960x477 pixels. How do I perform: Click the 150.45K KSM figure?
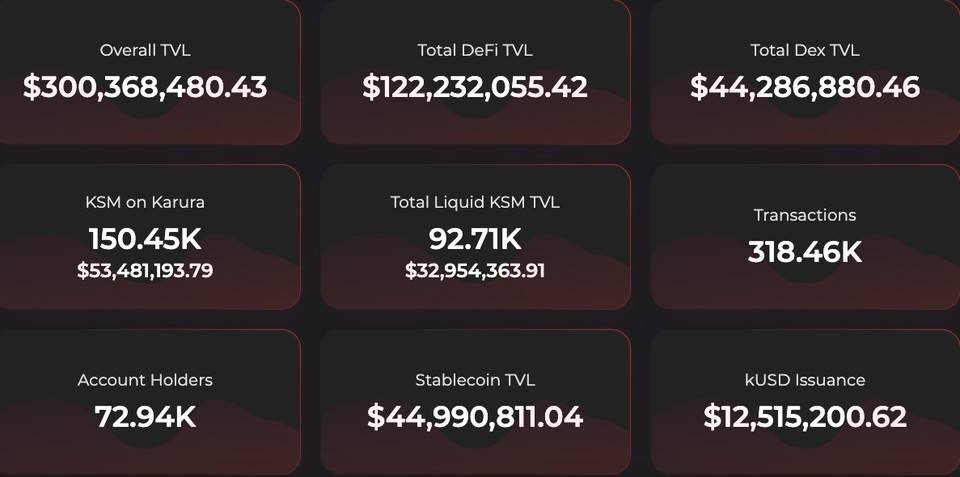145,239
